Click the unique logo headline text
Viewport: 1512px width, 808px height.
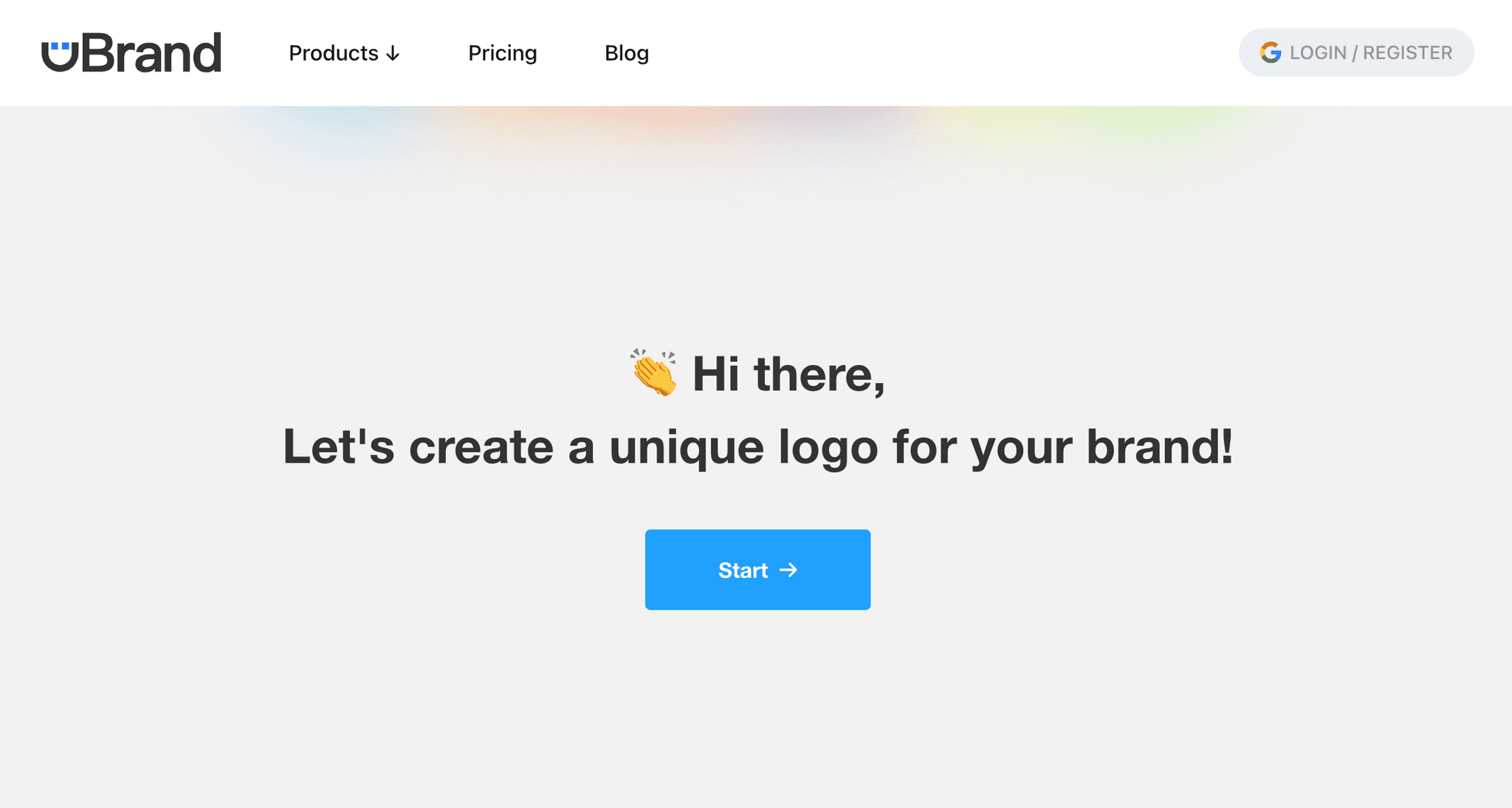758,446
